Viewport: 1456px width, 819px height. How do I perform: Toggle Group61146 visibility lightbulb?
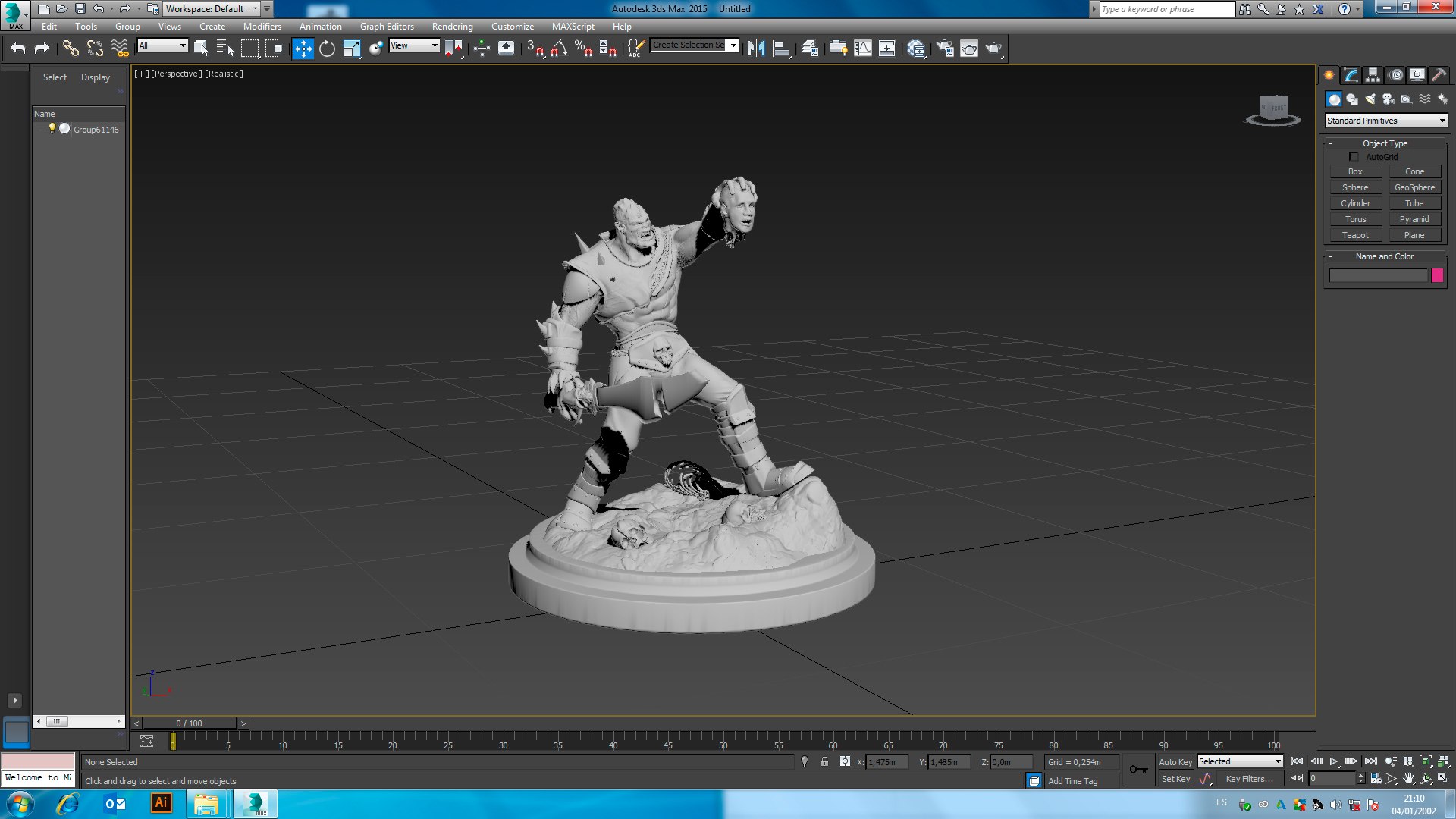[x=52, y=129]
